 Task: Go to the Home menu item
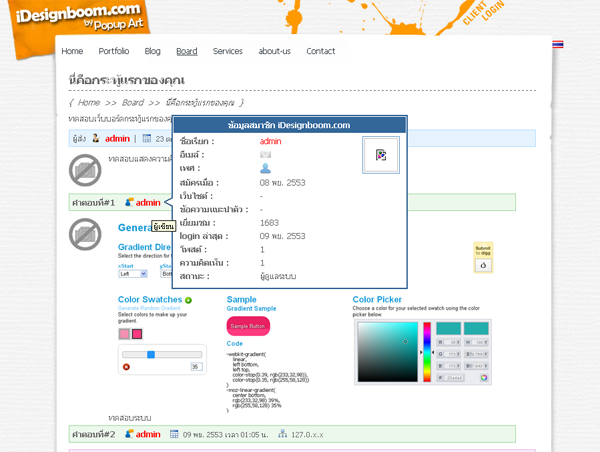tap(72, 51)
